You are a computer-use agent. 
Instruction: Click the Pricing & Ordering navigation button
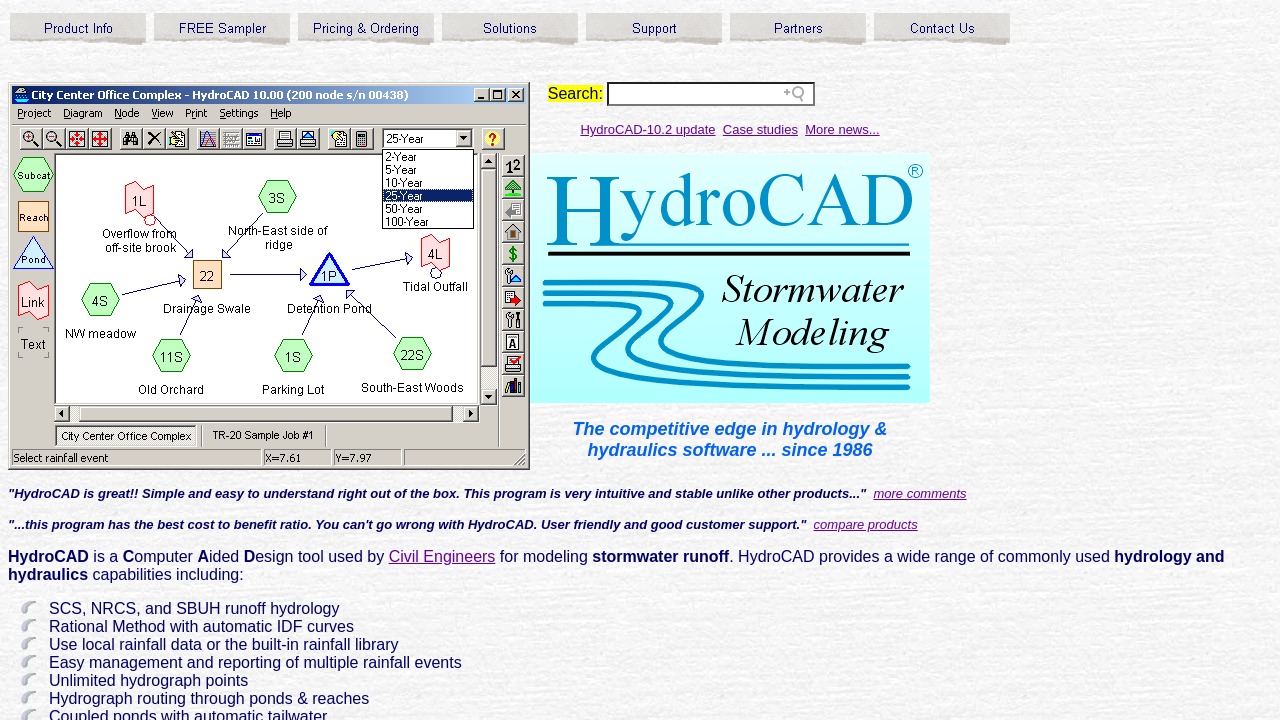366,29
